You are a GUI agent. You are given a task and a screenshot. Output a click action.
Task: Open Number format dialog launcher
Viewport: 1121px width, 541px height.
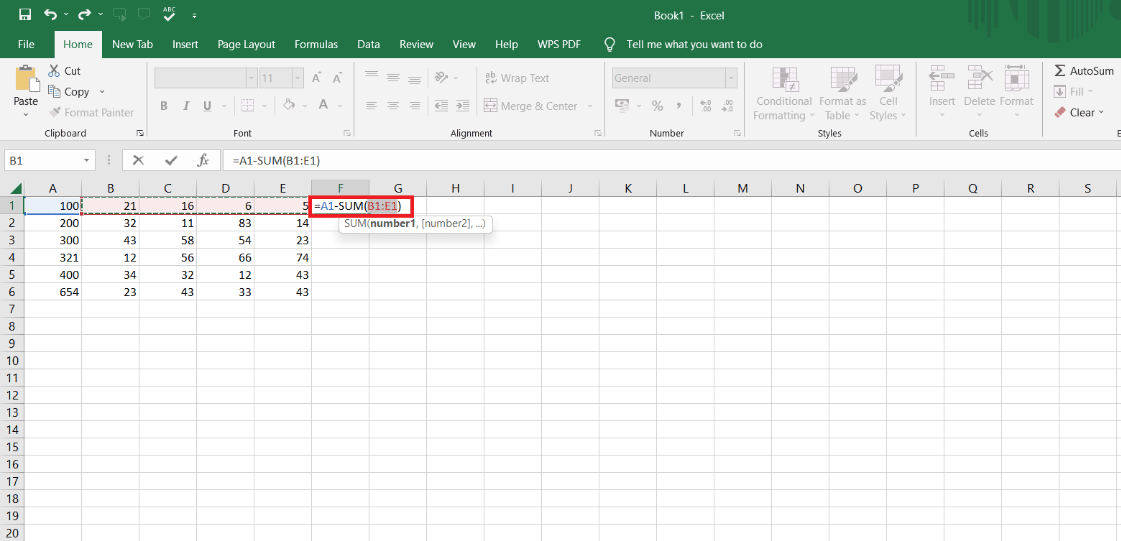tap(737, 133)
